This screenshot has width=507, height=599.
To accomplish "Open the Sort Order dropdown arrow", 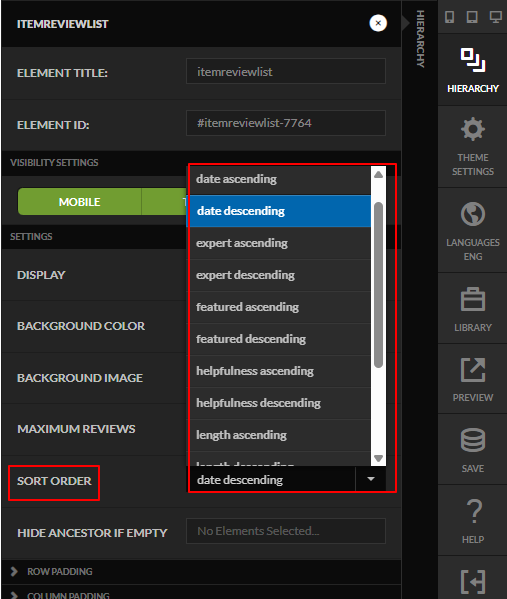I will pyautogui.click(x=371, y=479).
